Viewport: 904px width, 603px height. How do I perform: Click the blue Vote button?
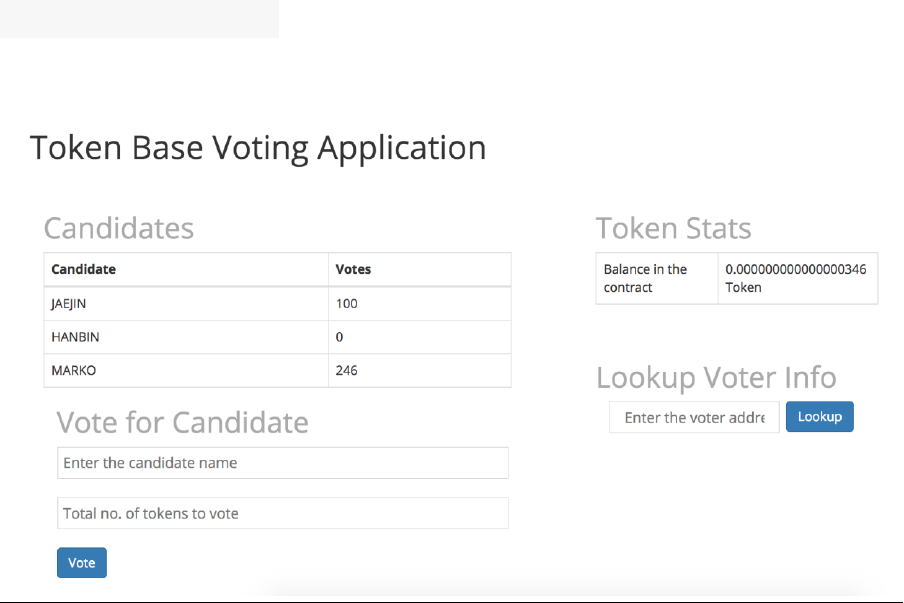point(82,563)
